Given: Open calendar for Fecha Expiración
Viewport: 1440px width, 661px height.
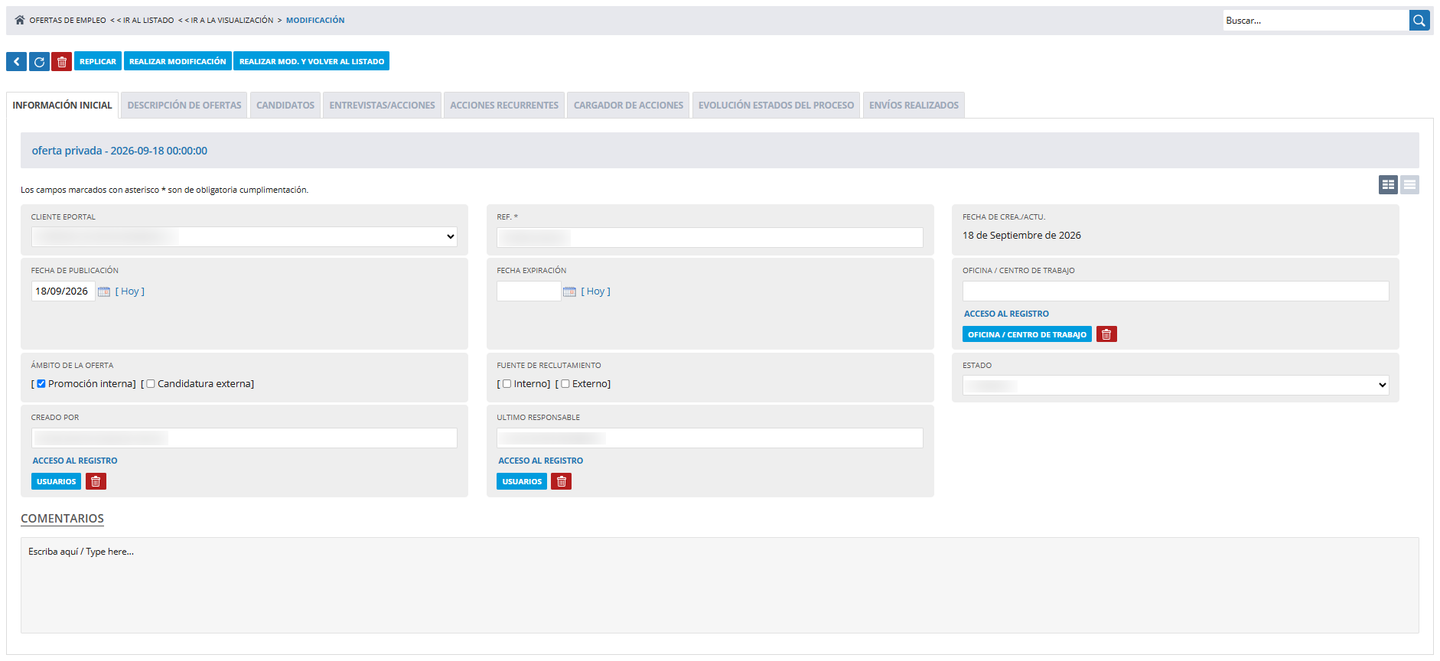Looking at the screenshot, I should pos(570,291).
